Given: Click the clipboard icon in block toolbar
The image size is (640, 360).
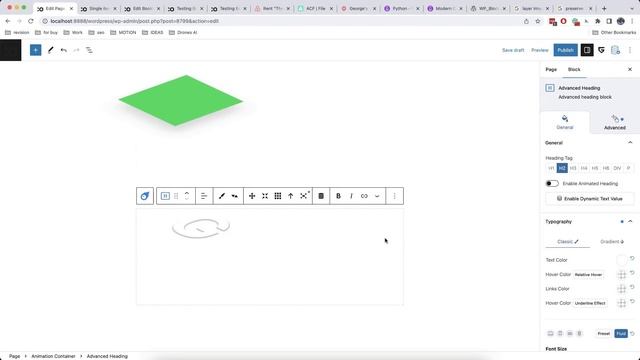Looking at the screenshot, I should pos(321,196).
